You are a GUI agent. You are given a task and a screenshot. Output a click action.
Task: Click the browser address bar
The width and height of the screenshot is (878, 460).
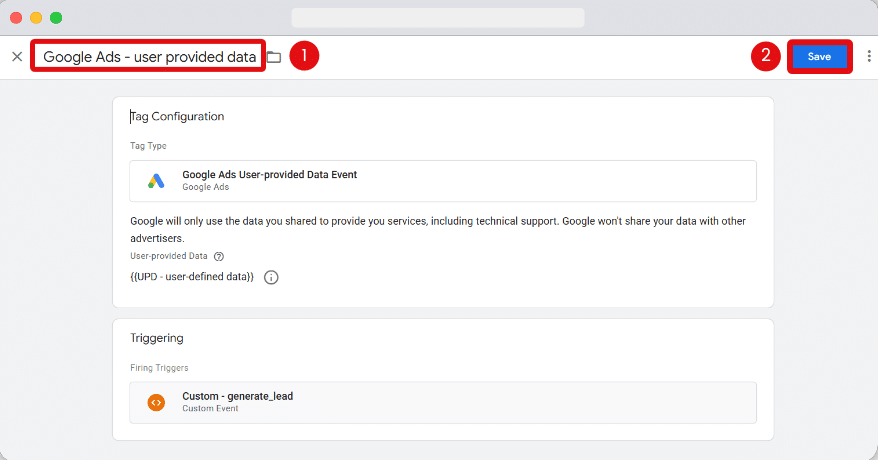(438, 17)
